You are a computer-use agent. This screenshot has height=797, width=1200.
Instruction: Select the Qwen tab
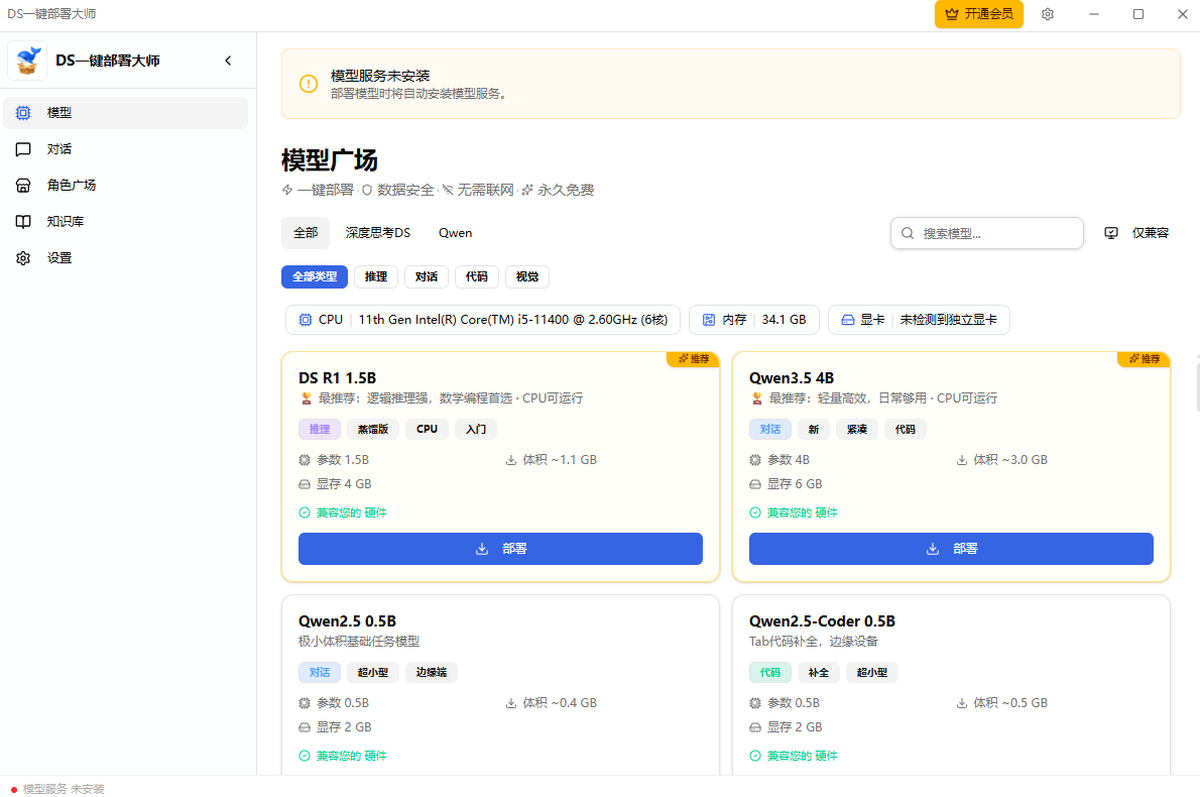coord(455,233)
